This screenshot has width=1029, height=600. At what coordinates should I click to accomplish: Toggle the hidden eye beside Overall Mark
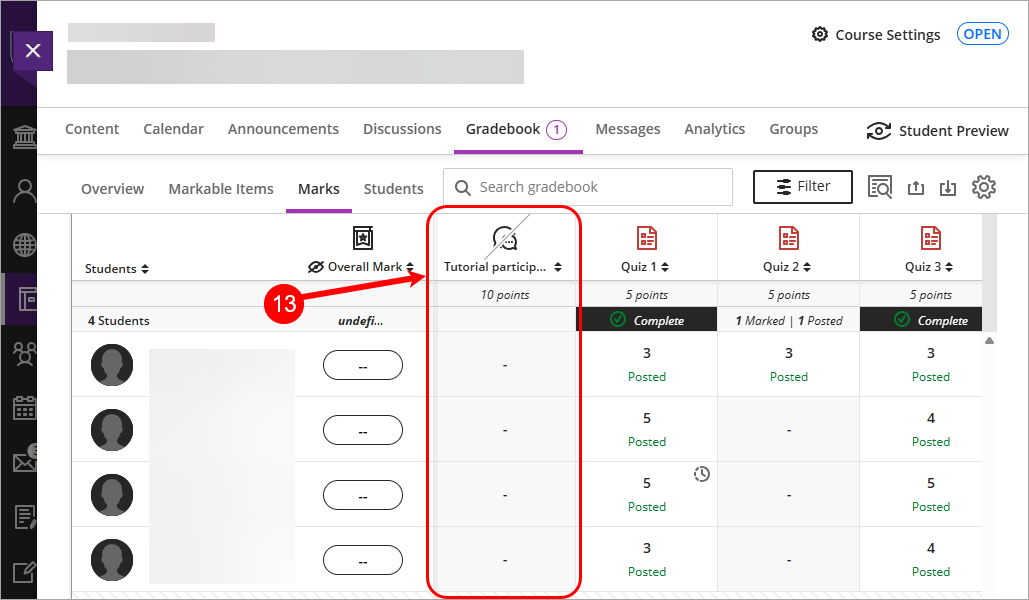[x=316, y=267]
